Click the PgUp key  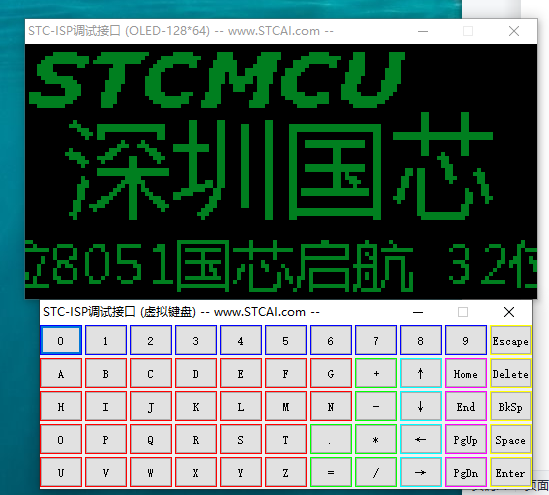pyautogui.click(x=466, y=439)
